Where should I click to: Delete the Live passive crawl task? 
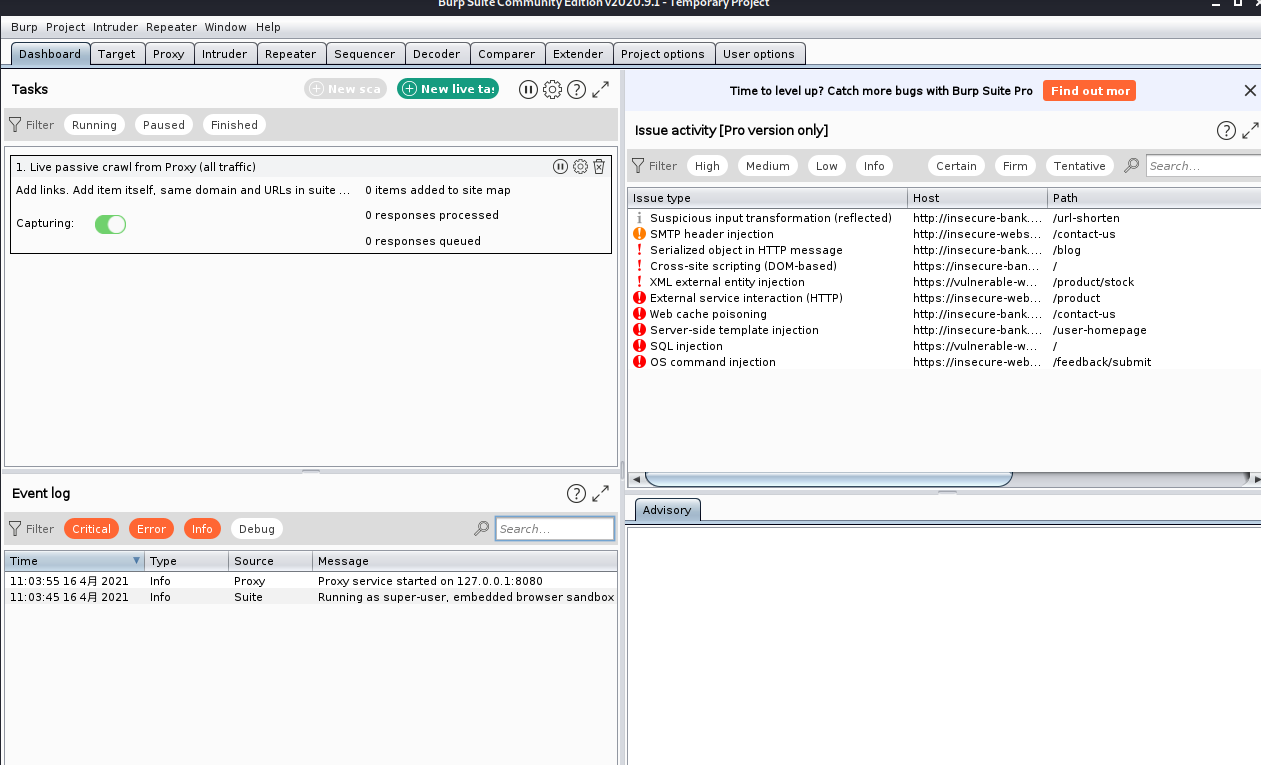tap(599, 167)
